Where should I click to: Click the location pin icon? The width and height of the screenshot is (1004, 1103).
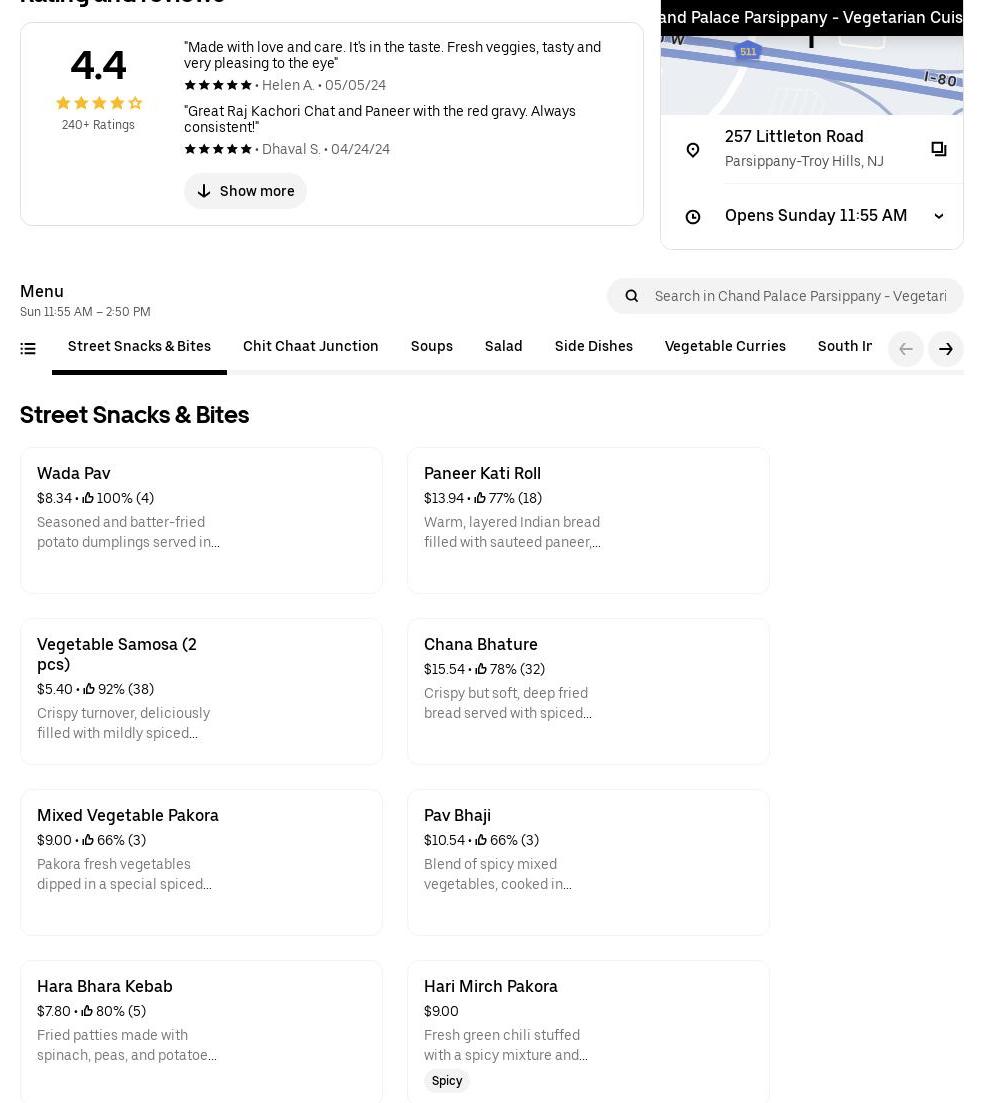[x=693, y=150]
